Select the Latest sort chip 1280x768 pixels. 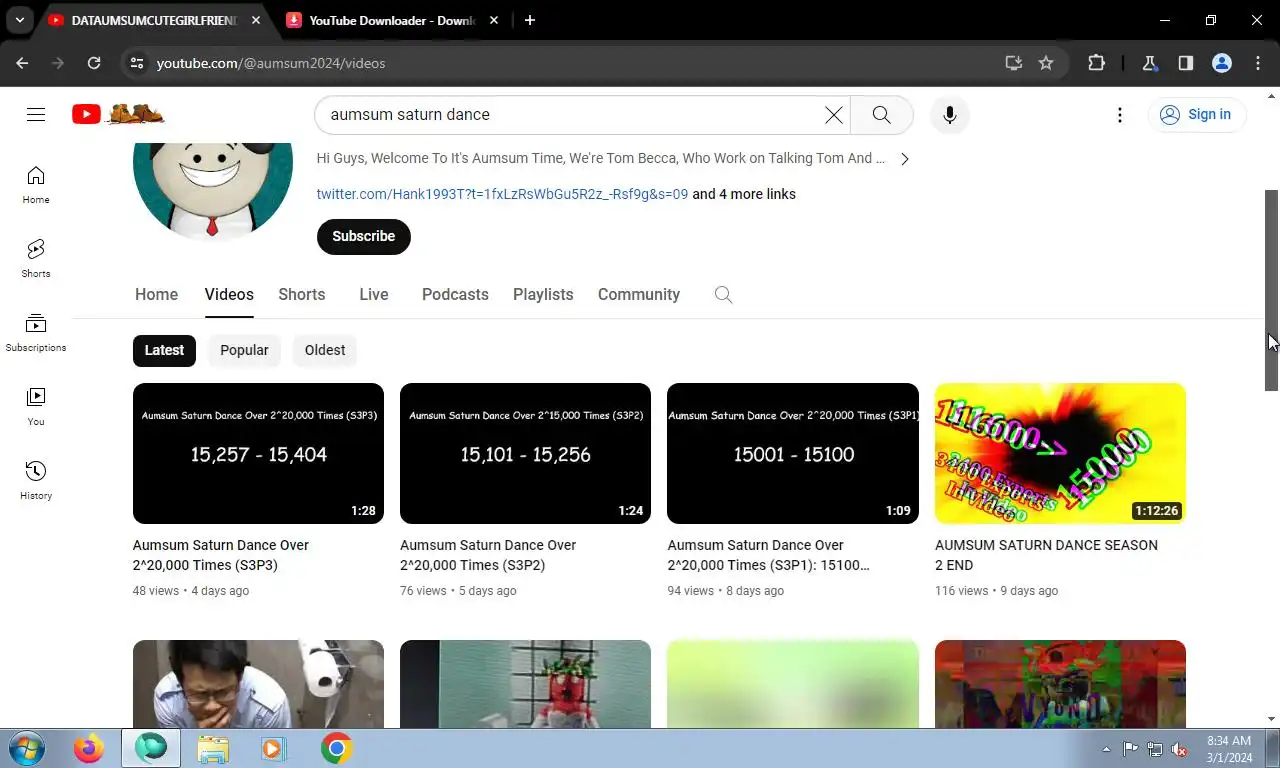(x=164, y=350)
